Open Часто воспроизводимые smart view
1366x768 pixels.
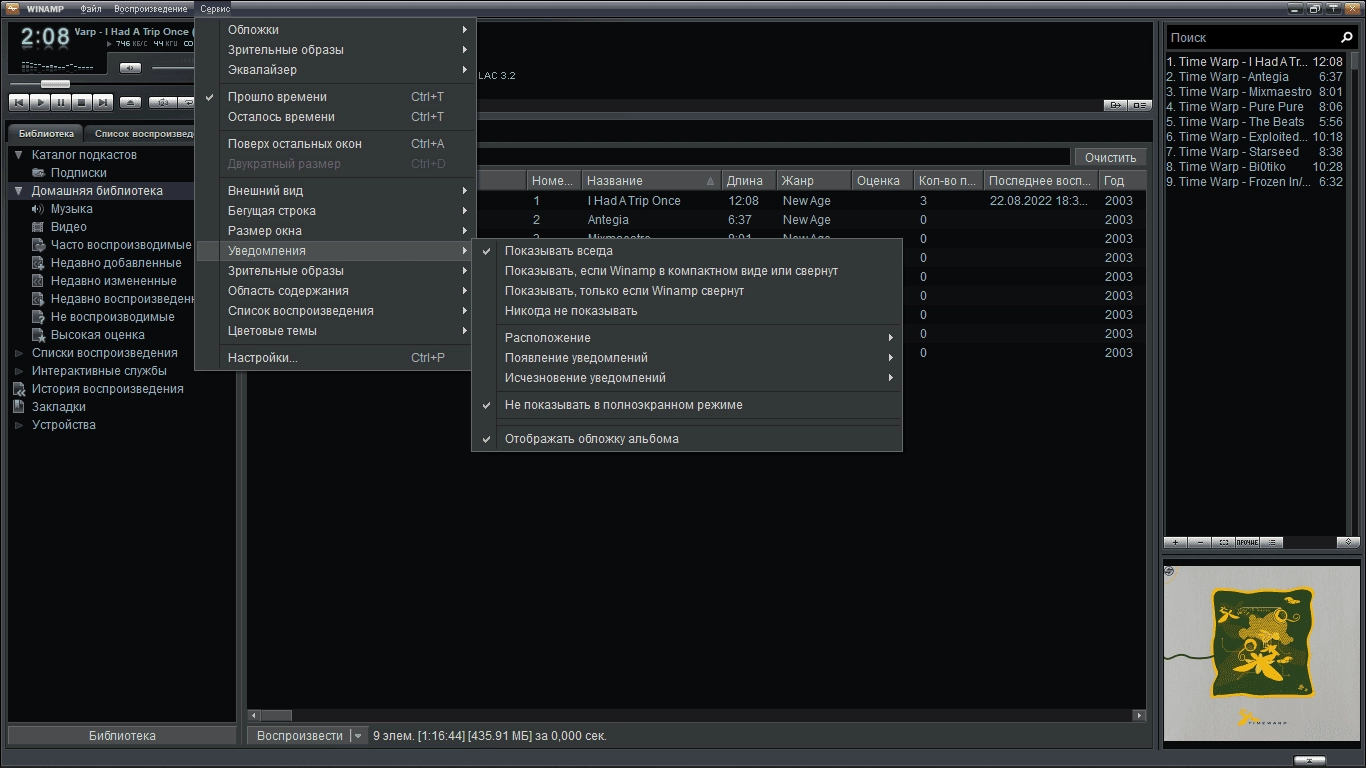click(121, 245)
